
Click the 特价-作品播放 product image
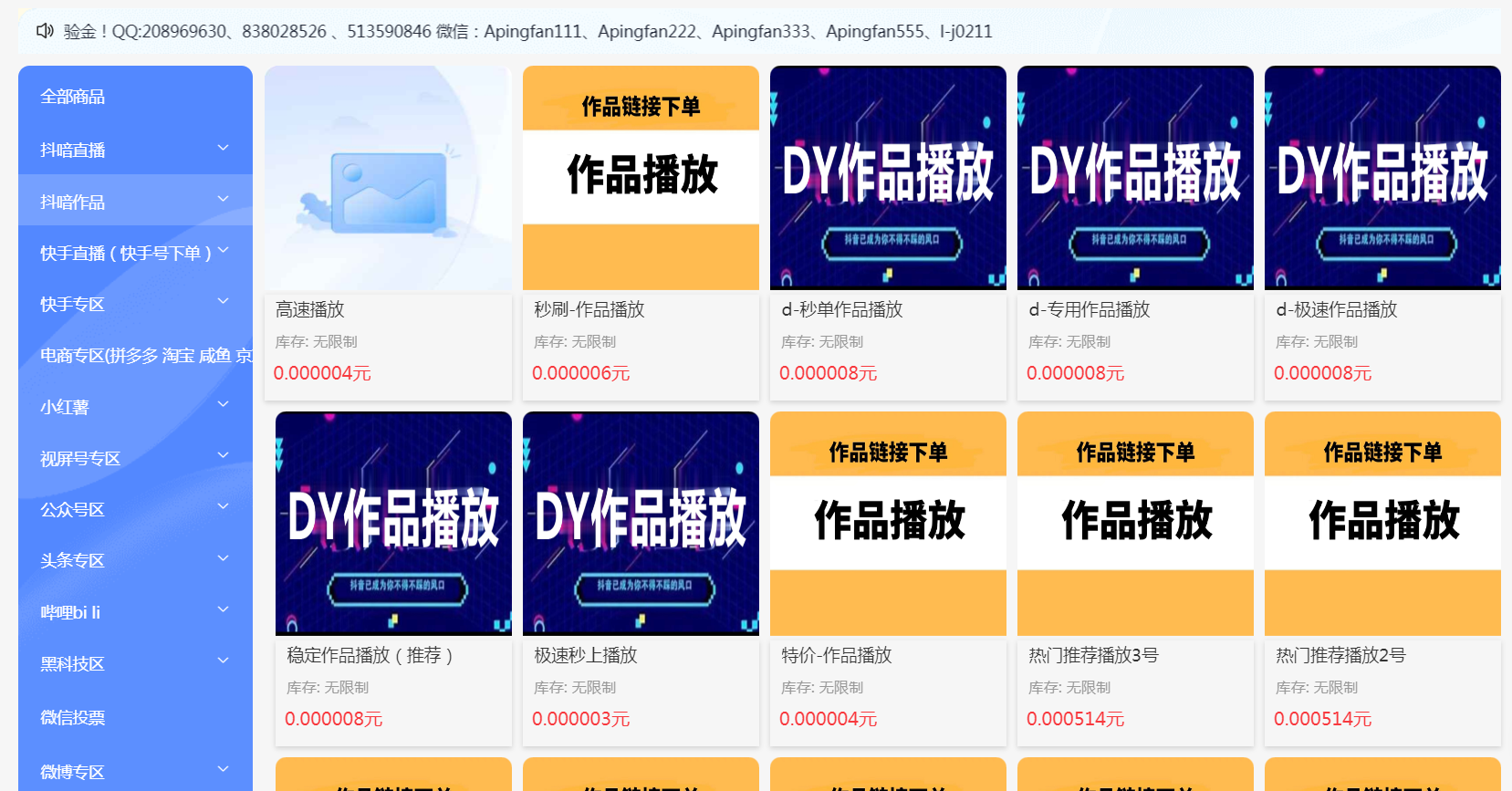(x=888, y=524)
